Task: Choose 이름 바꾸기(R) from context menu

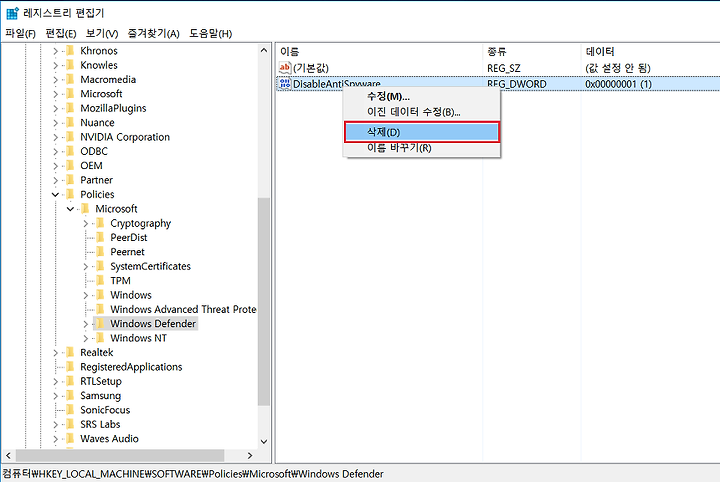Action: pyautogui.click(x=422, y=148)
